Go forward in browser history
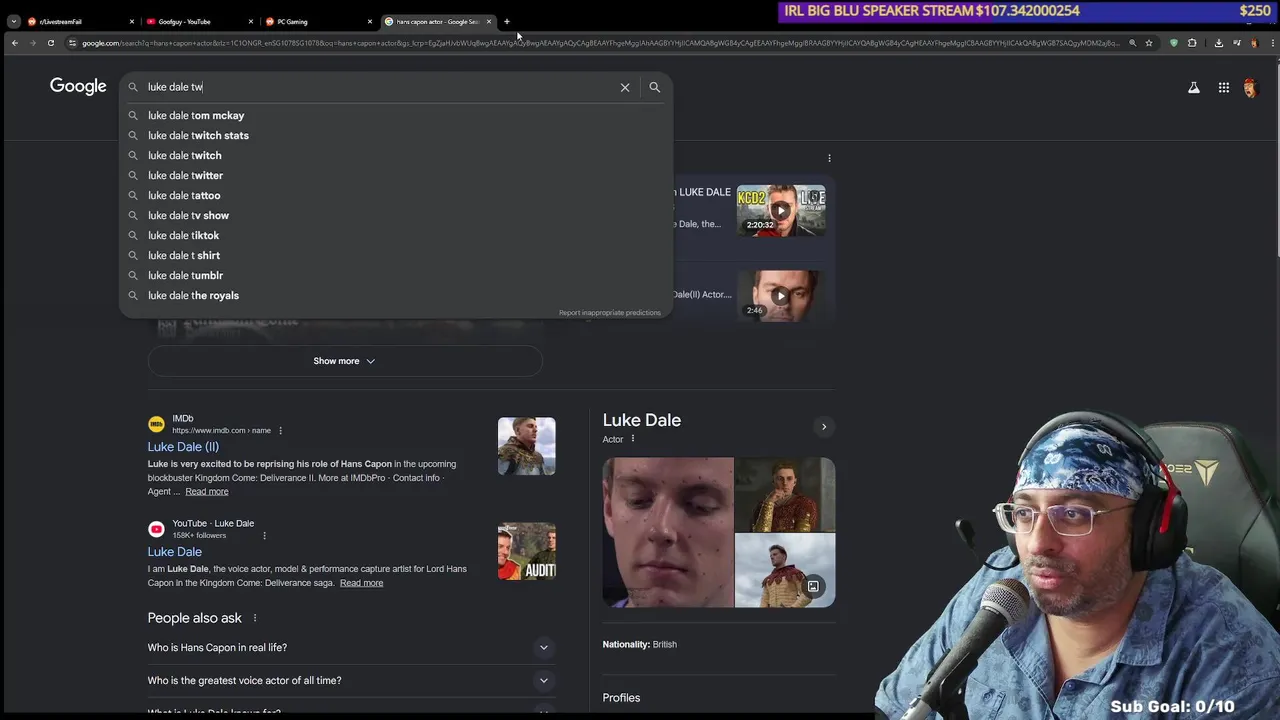The height and width of the screenshot is (720, 1280). pyautogui.click(x=33, y=43)
